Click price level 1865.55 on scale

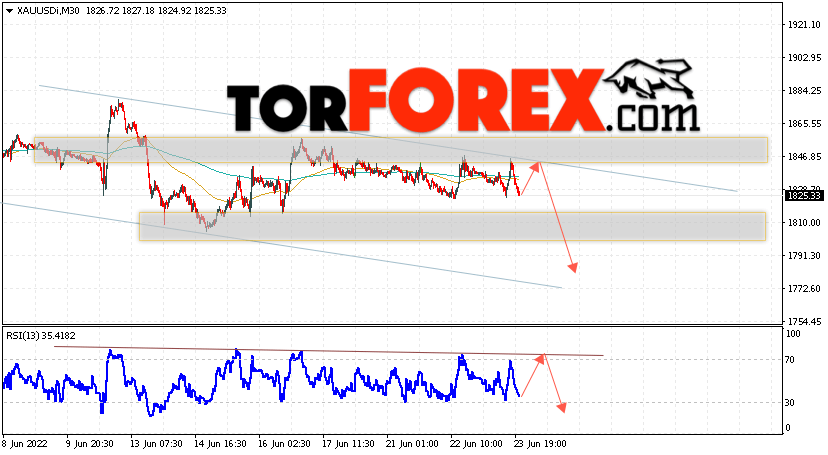point(804,124)
